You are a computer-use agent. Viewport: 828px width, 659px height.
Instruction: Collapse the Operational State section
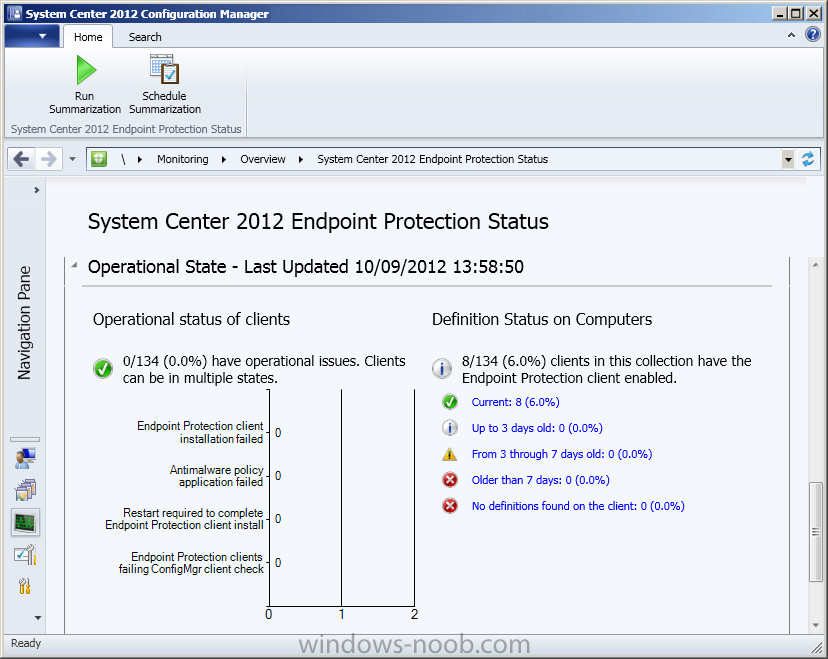pos(75,265)
